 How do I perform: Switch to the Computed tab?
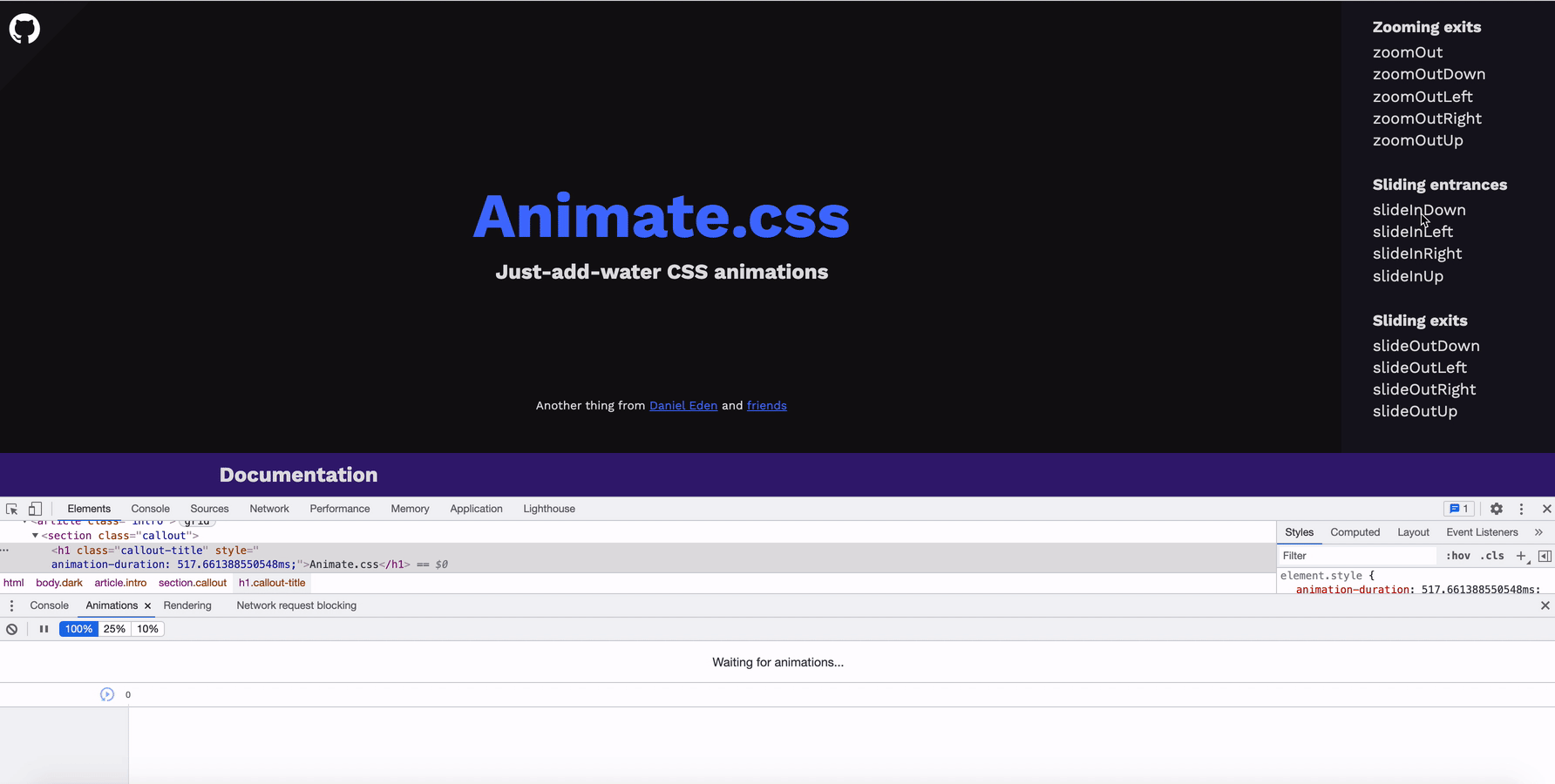pos(1355,532)
